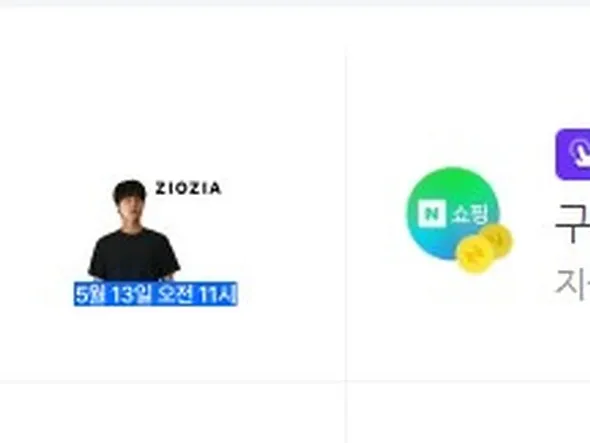Click the empty cell below ZIOZIA card

click(173, 413)
